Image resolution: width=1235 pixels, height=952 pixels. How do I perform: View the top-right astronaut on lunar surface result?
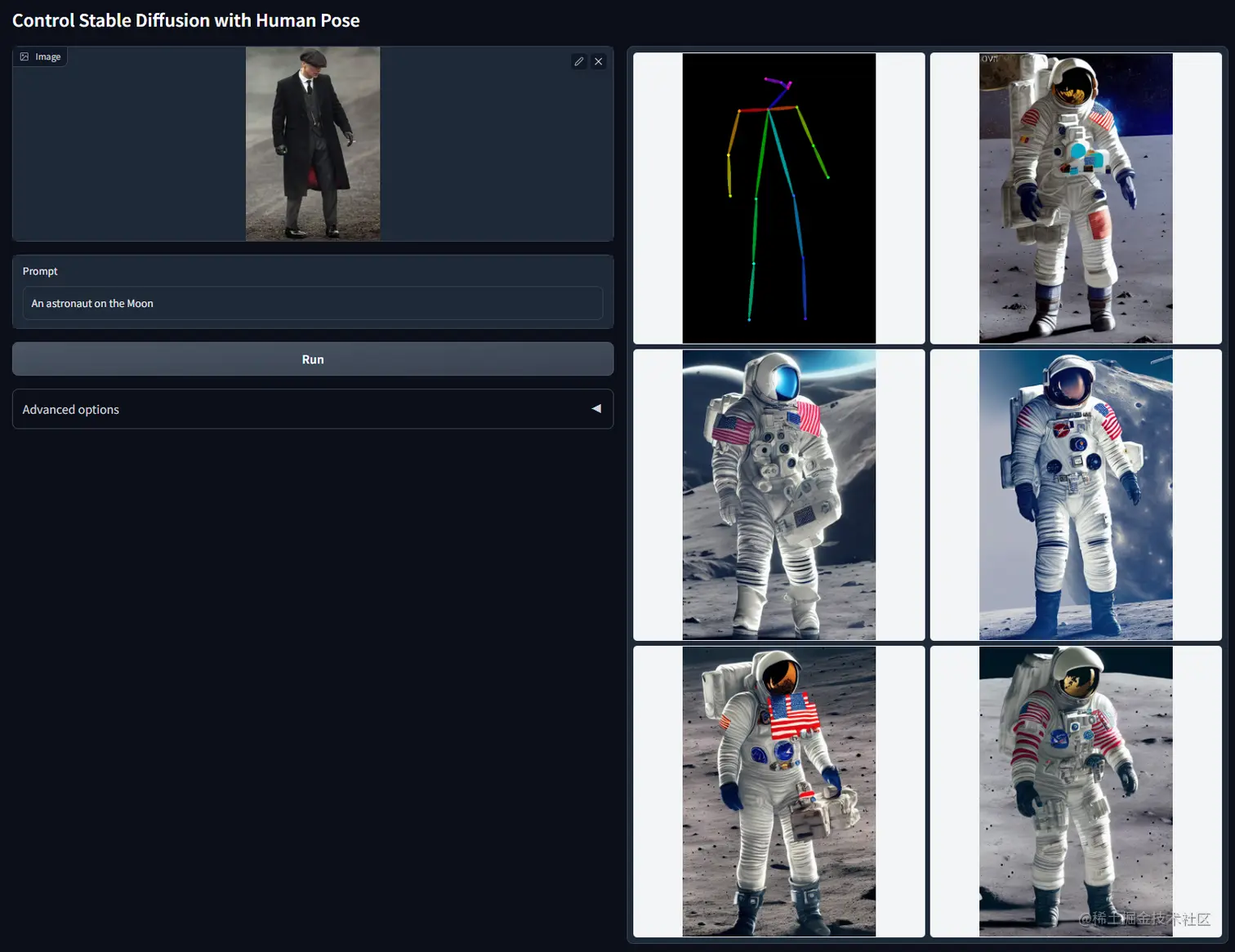(1075, 198)
